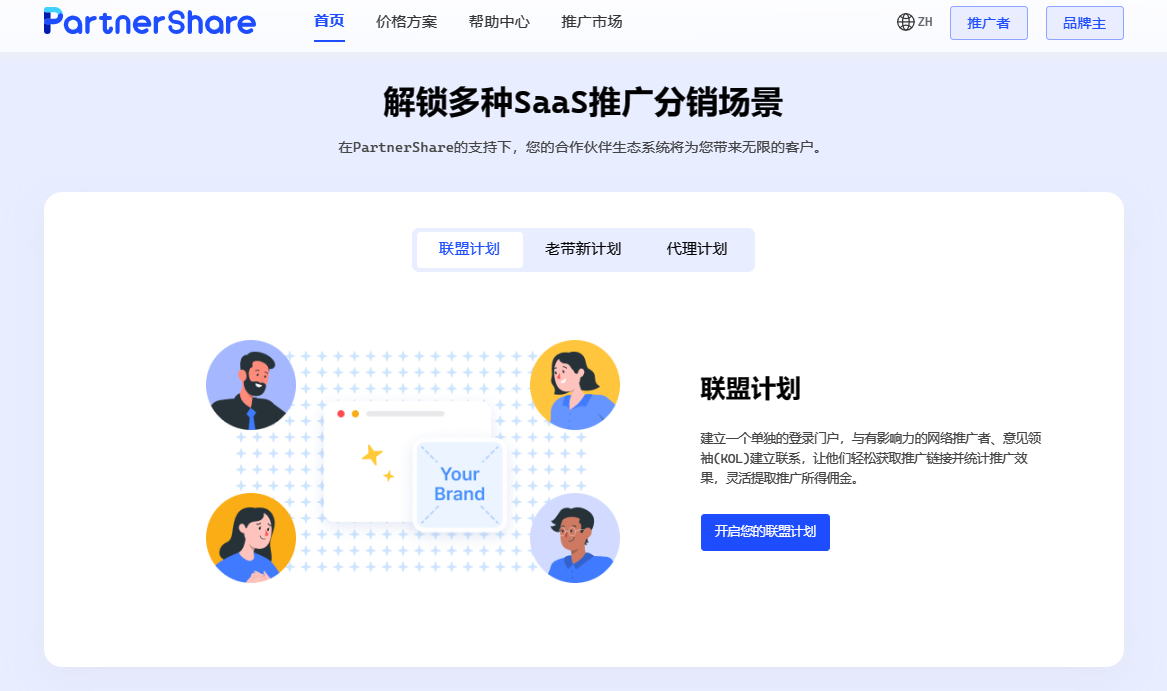This screenshot has width=1167, height=691.
Task: Click the 推广者 button
Action: tap(988, 23)
